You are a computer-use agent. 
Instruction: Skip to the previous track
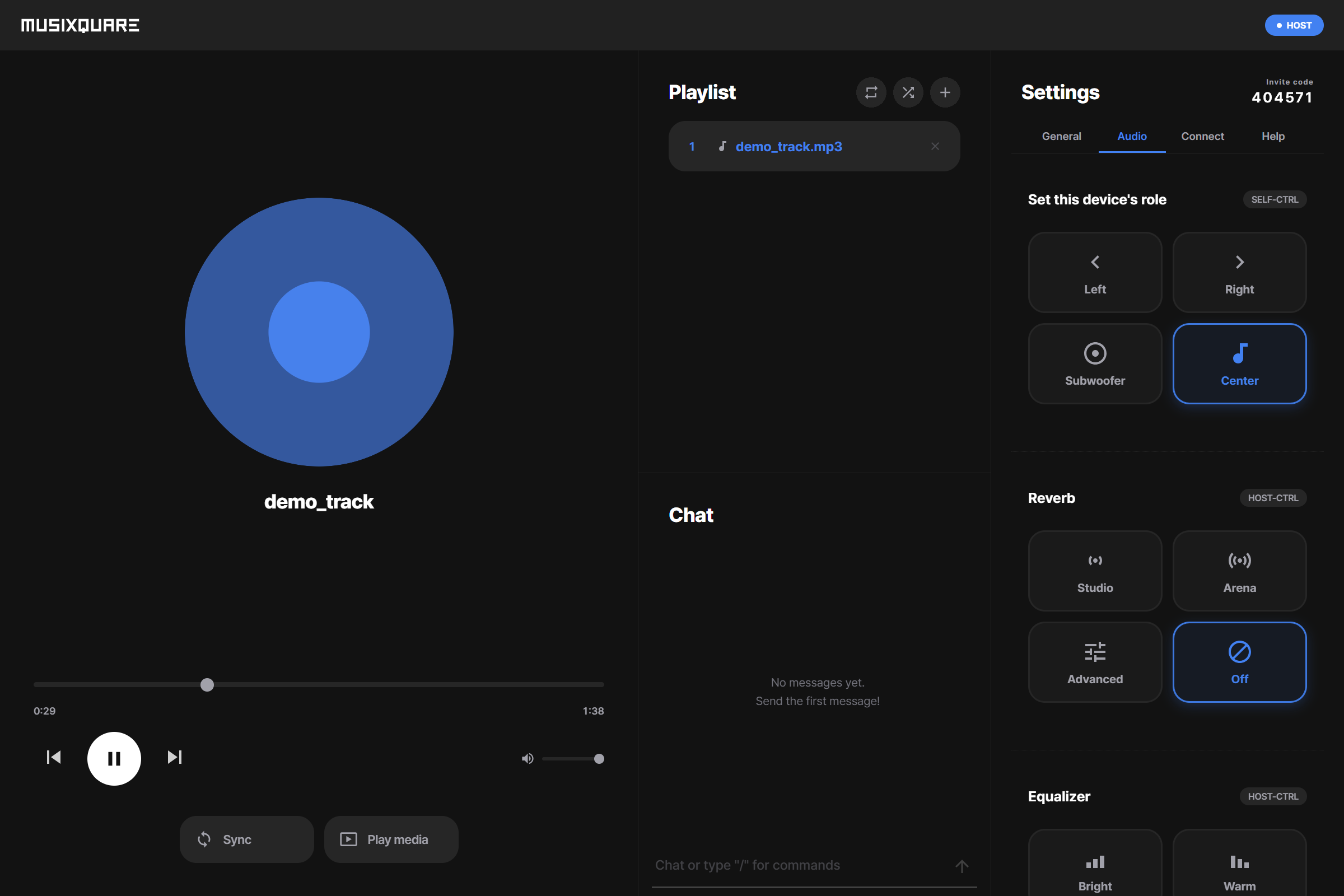pyautogui.click(x=54, y=757)
